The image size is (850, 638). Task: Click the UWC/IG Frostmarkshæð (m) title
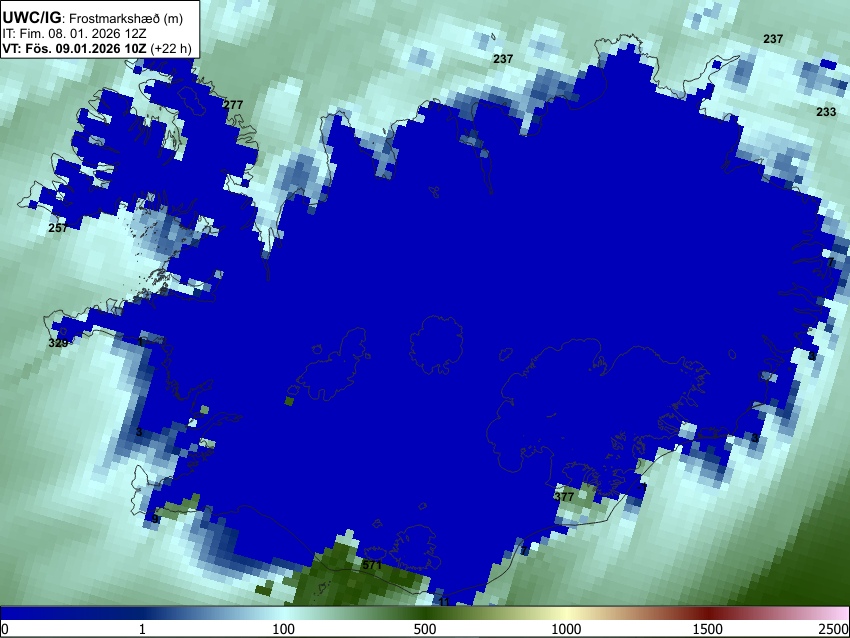pos(93,18)
